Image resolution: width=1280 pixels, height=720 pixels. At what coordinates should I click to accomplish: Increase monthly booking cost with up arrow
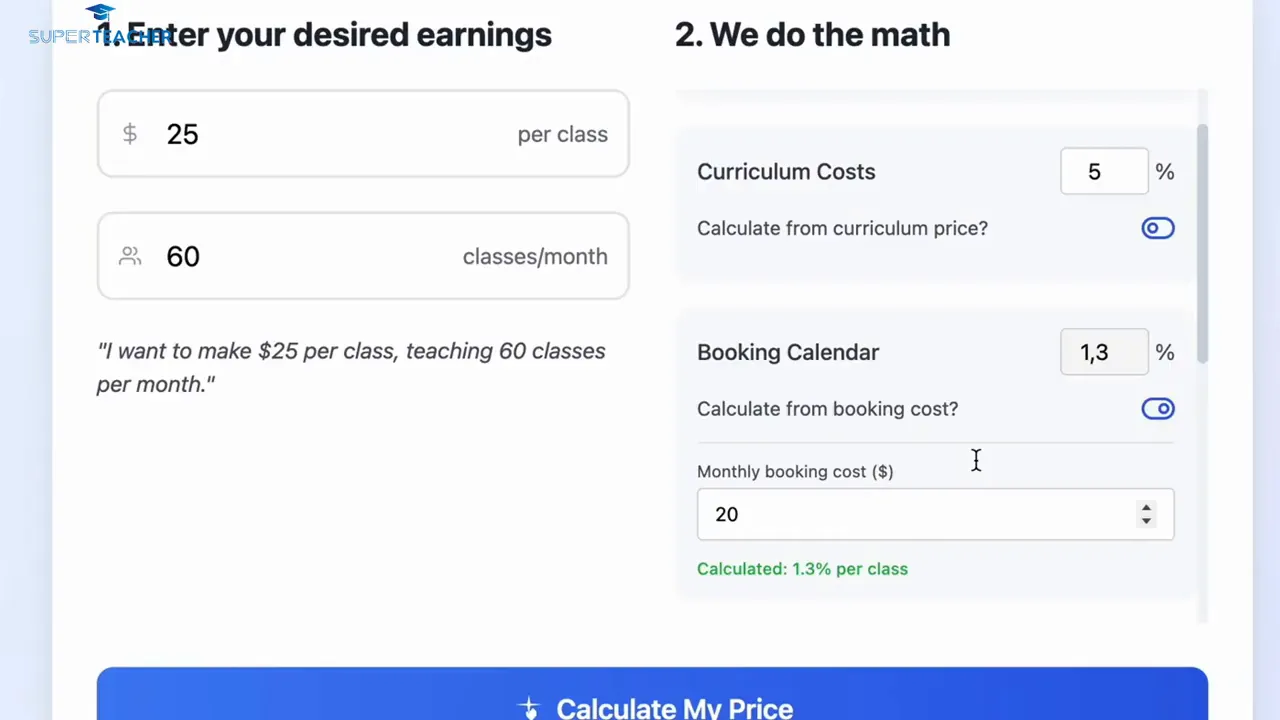1146,507
